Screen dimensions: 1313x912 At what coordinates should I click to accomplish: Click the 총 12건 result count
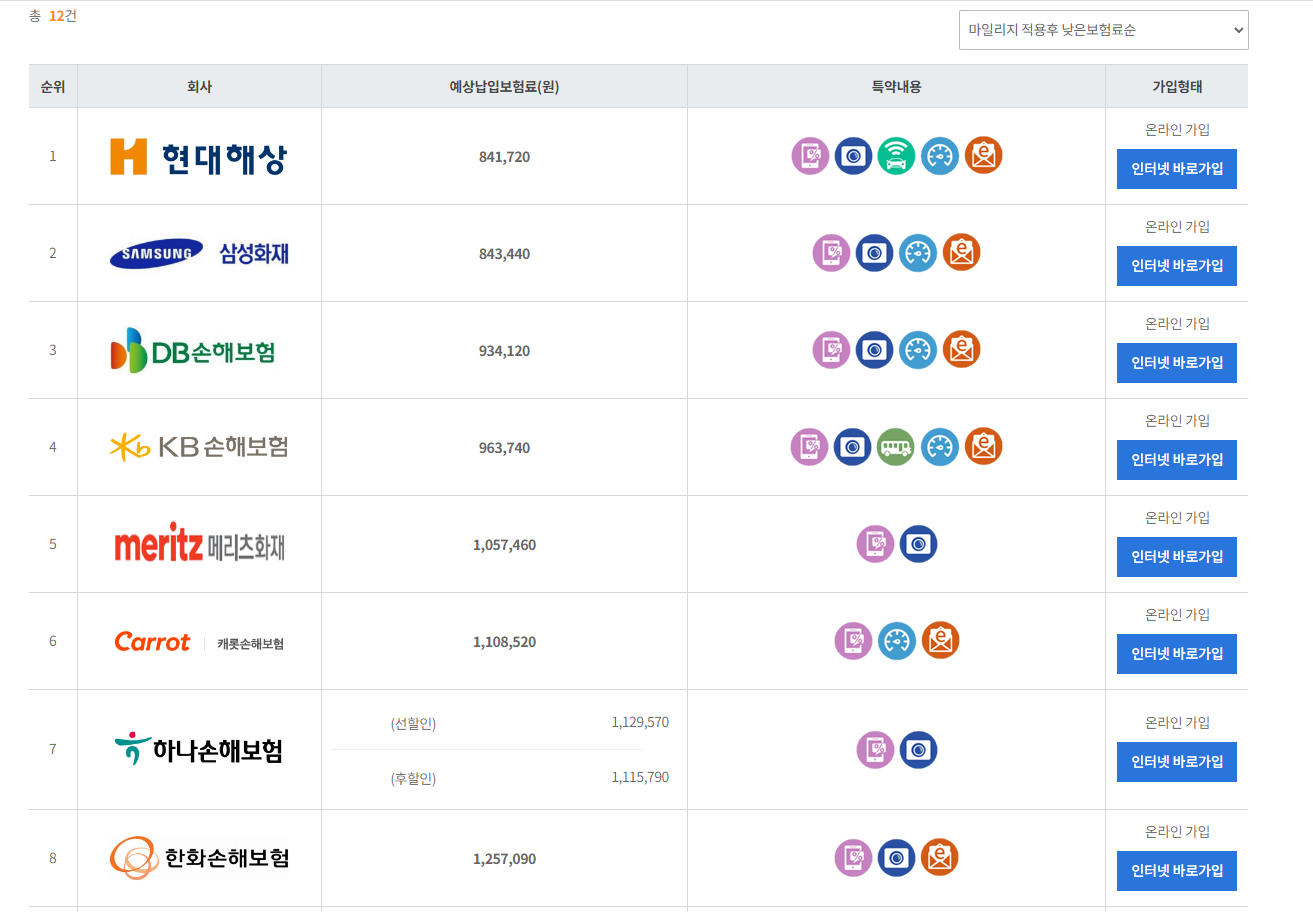pos(53,16)
